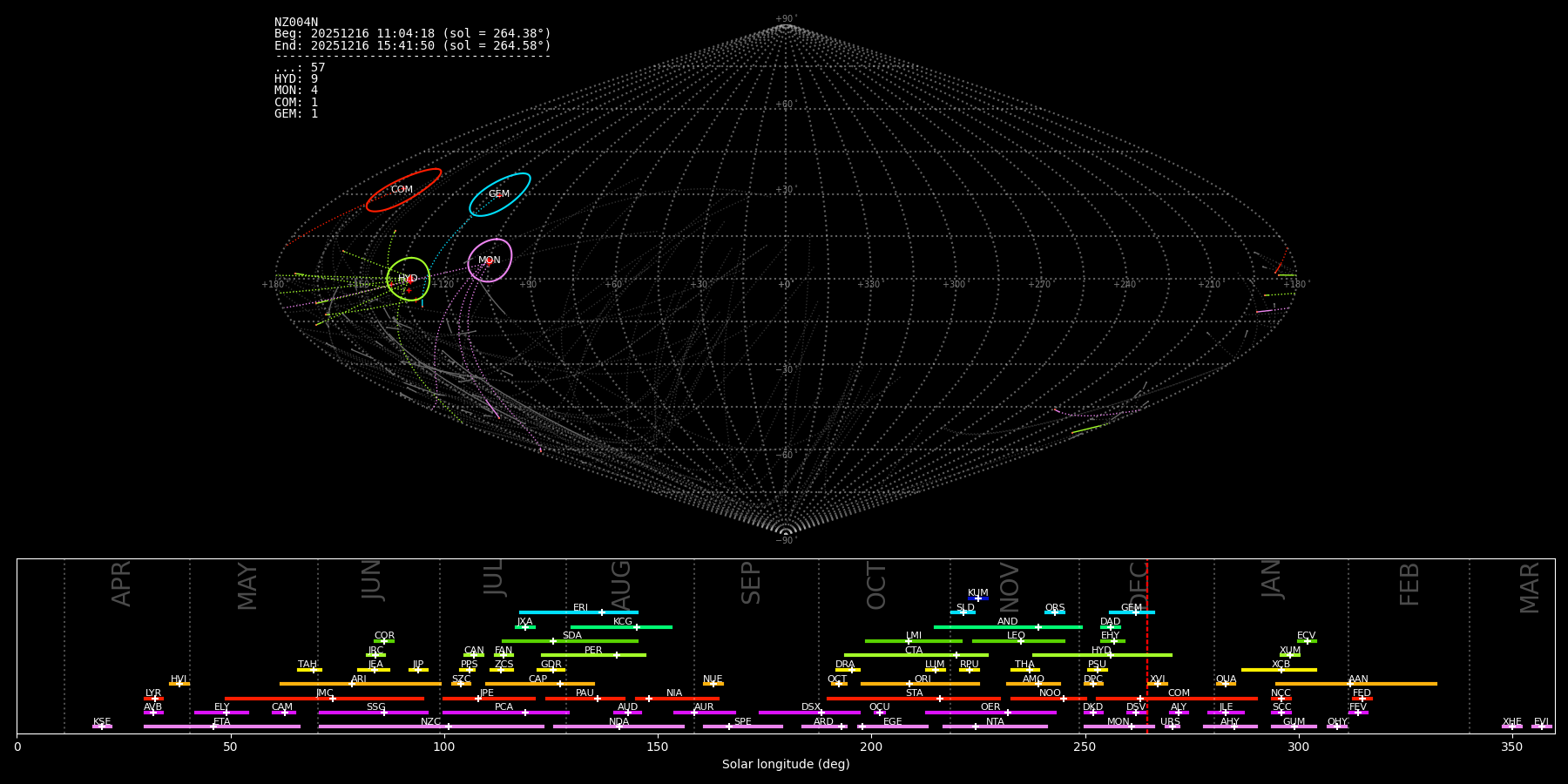1568x784 pixels.
Task: Select the 'HYD: 9' count line
Action: [x=296, y=79]
